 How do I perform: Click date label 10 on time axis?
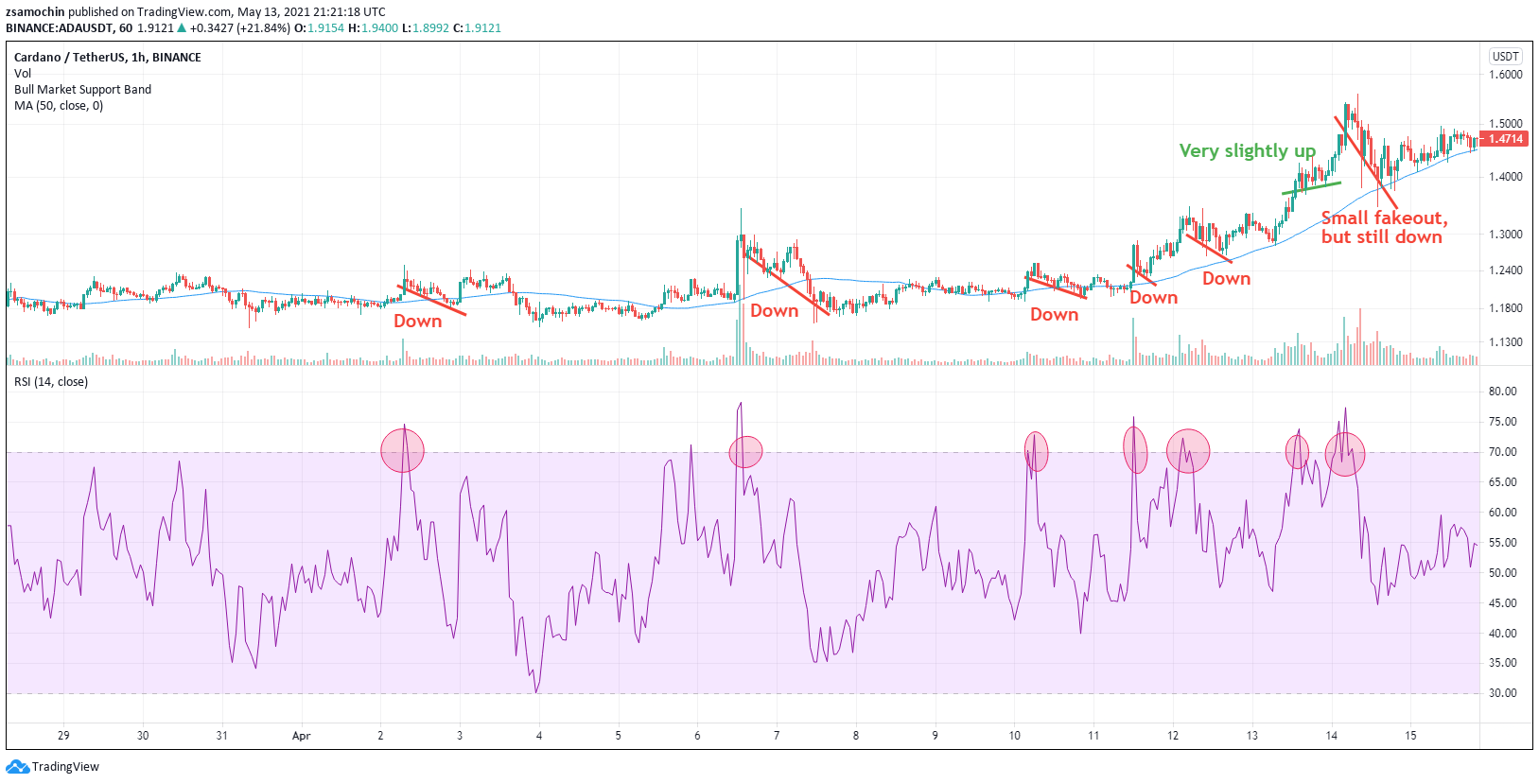[x=1014, y=736]
